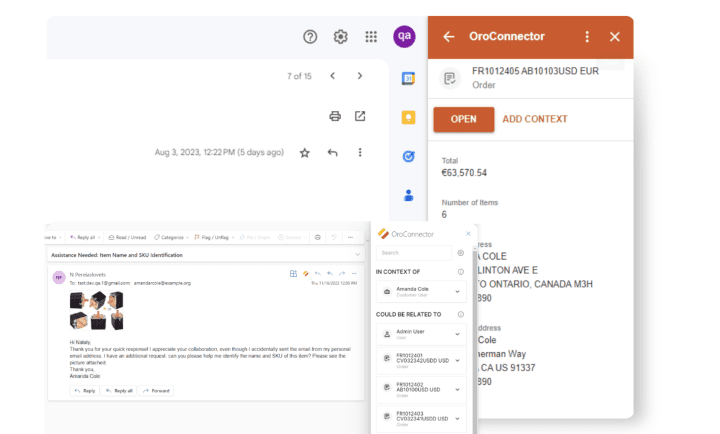Screen dimensions: 720x434
Task: Go back in the OroConnector panel
Action: [449, 37]
